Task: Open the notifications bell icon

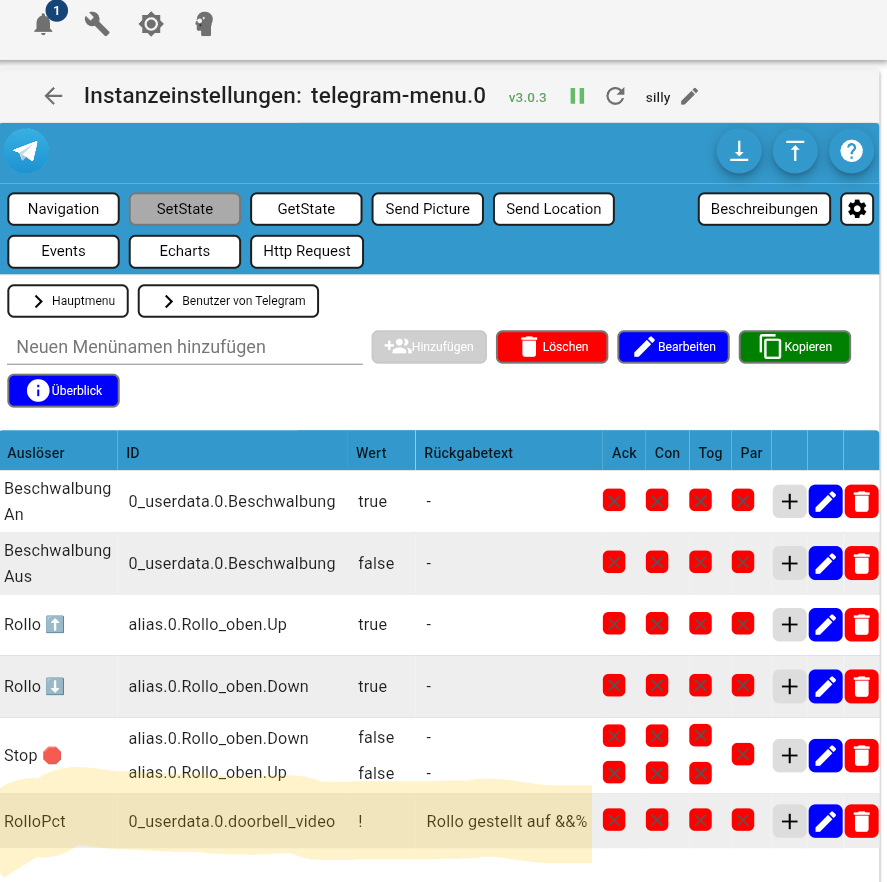Action: 44,24
